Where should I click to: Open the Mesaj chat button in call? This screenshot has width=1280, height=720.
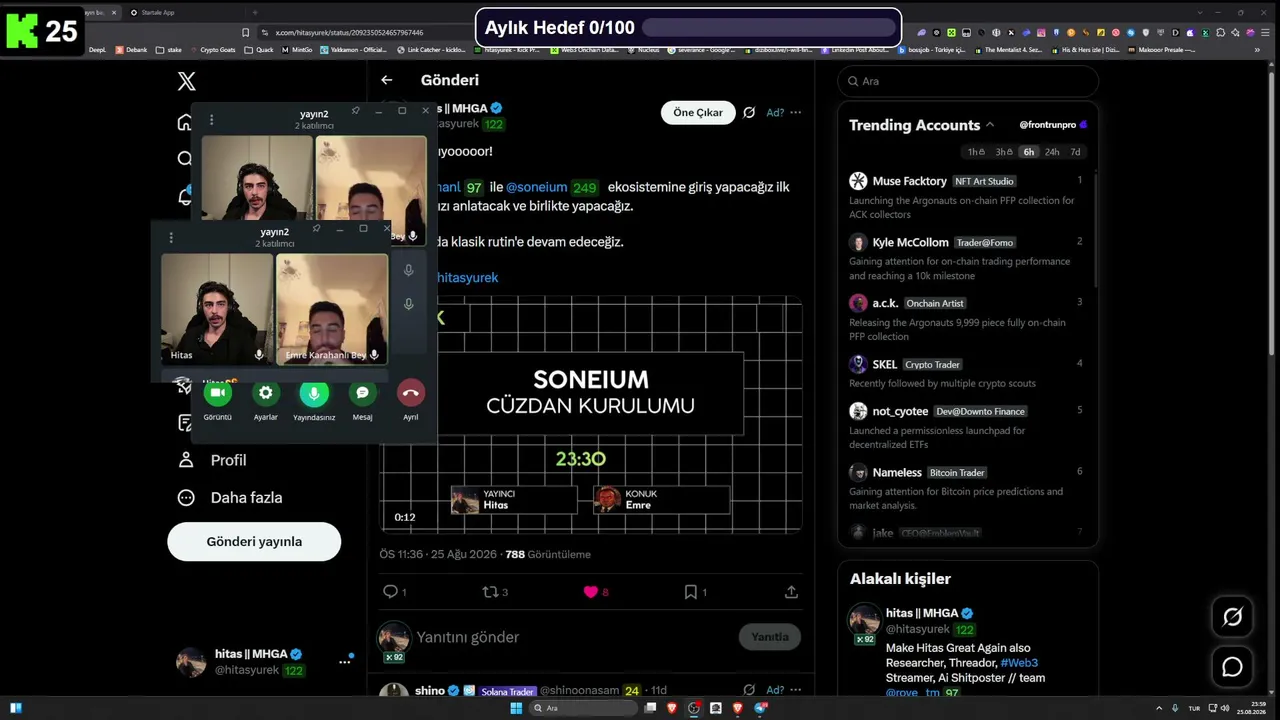pos(362,393)
